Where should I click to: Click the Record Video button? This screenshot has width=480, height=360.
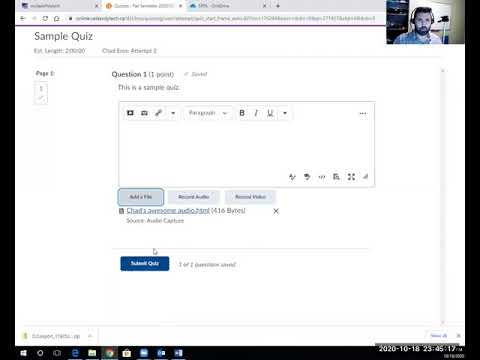click(x=250, y=197)
